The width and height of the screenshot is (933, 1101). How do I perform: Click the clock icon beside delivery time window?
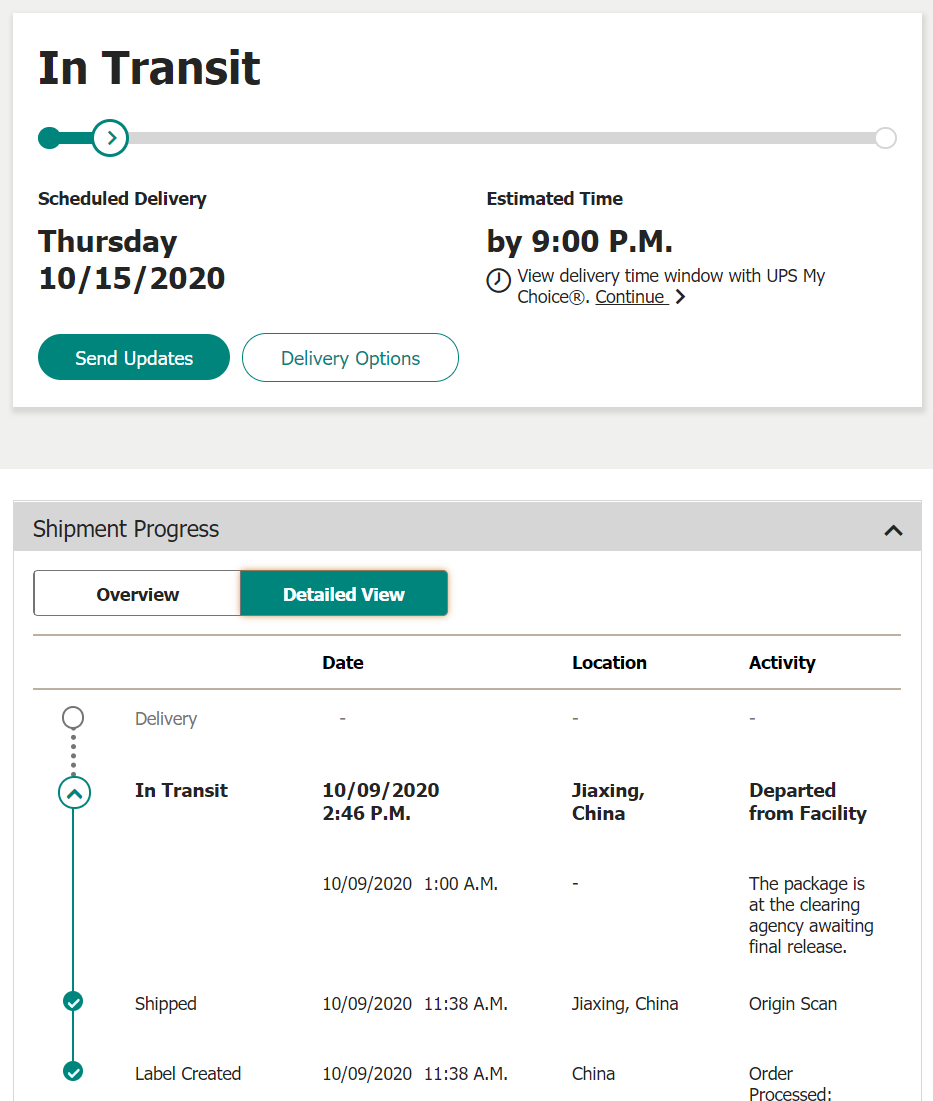[x=498, y=281]
